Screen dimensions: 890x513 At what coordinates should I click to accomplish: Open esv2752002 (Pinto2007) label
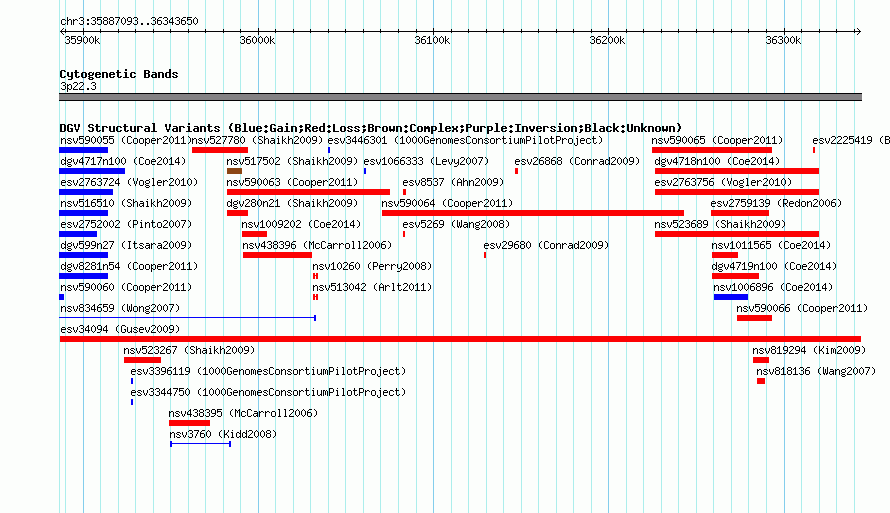click(125, 224)
